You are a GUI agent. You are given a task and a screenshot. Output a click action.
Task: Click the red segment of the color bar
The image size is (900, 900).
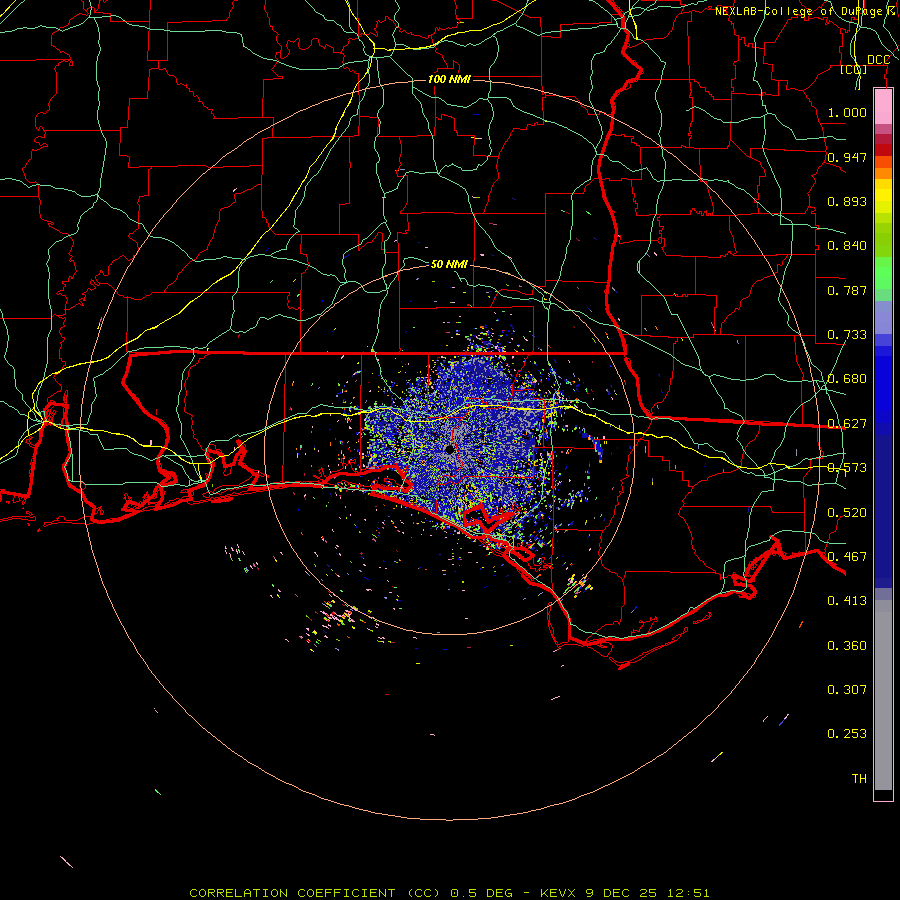(x=883, y=150)
